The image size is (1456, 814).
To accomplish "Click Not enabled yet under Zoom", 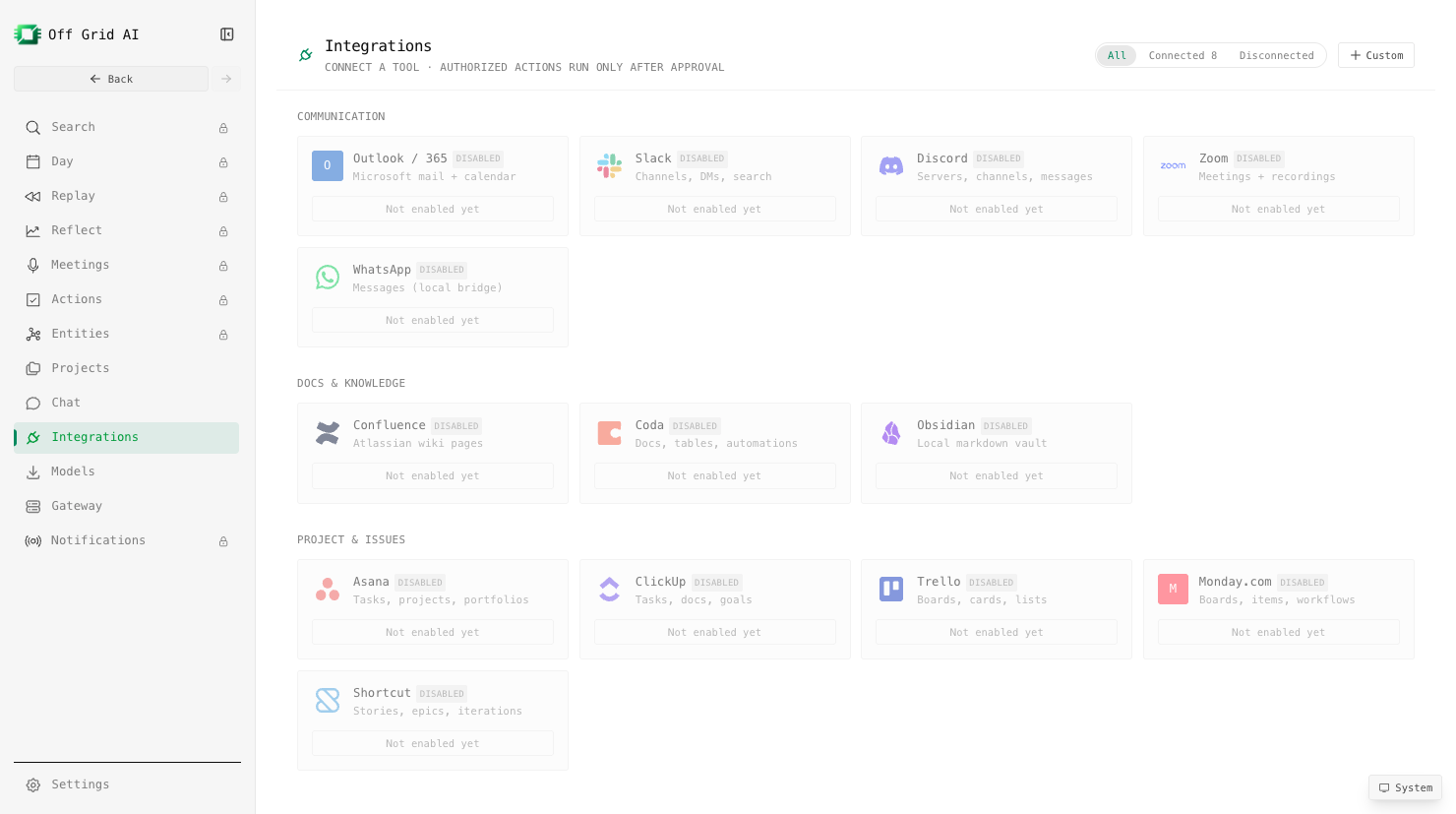I will coord(1279,209).
